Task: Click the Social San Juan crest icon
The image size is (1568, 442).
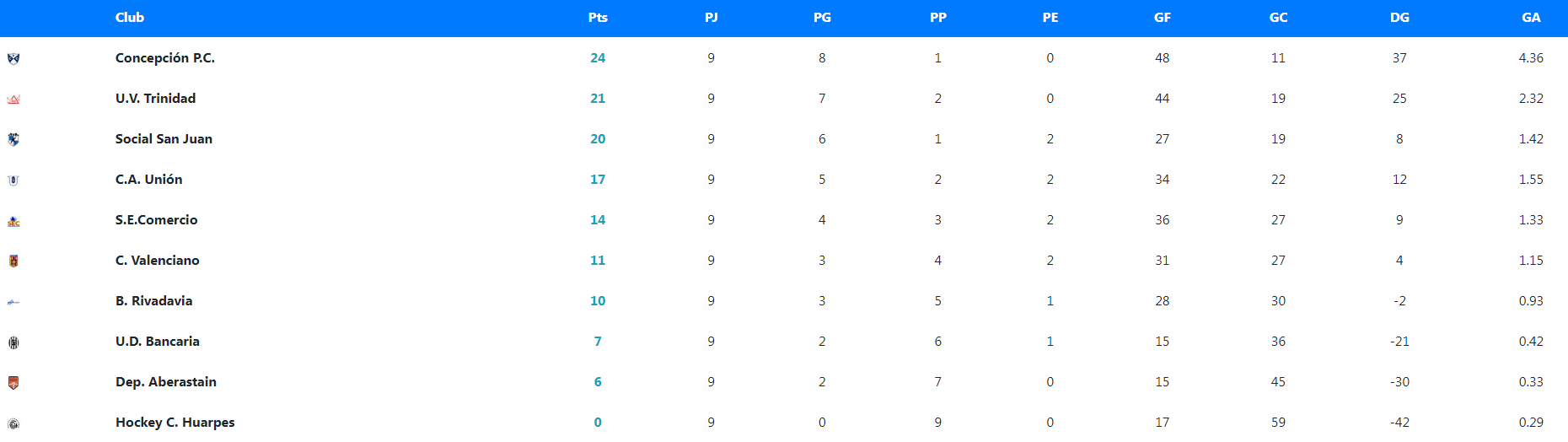Action: [x=13, y=139]
